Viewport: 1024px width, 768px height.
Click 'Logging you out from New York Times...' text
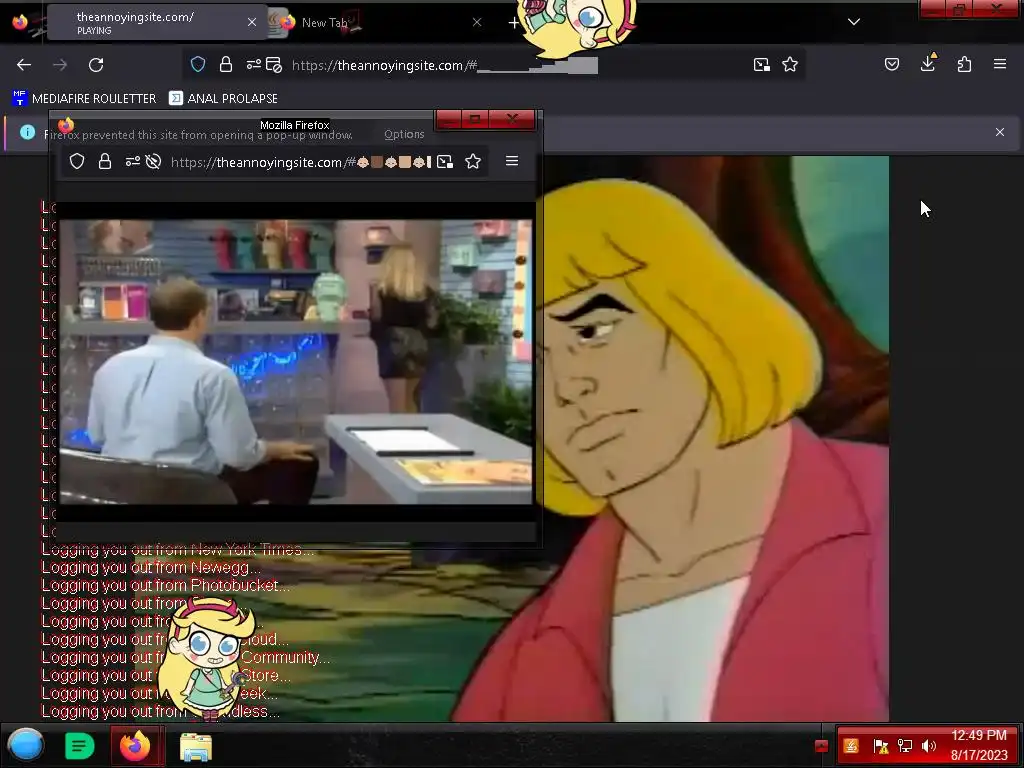coord(178,550)
